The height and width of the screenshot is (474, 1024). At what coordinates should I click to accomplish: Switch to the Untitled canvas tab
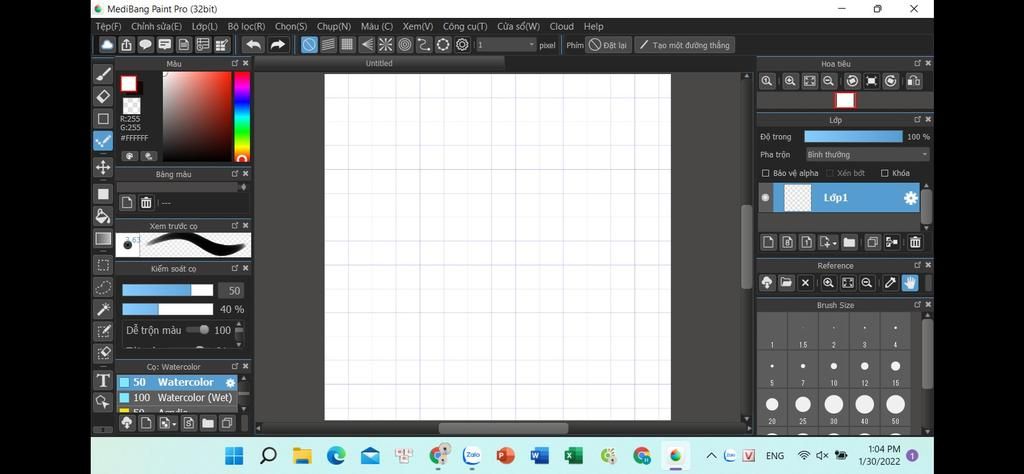379,63
